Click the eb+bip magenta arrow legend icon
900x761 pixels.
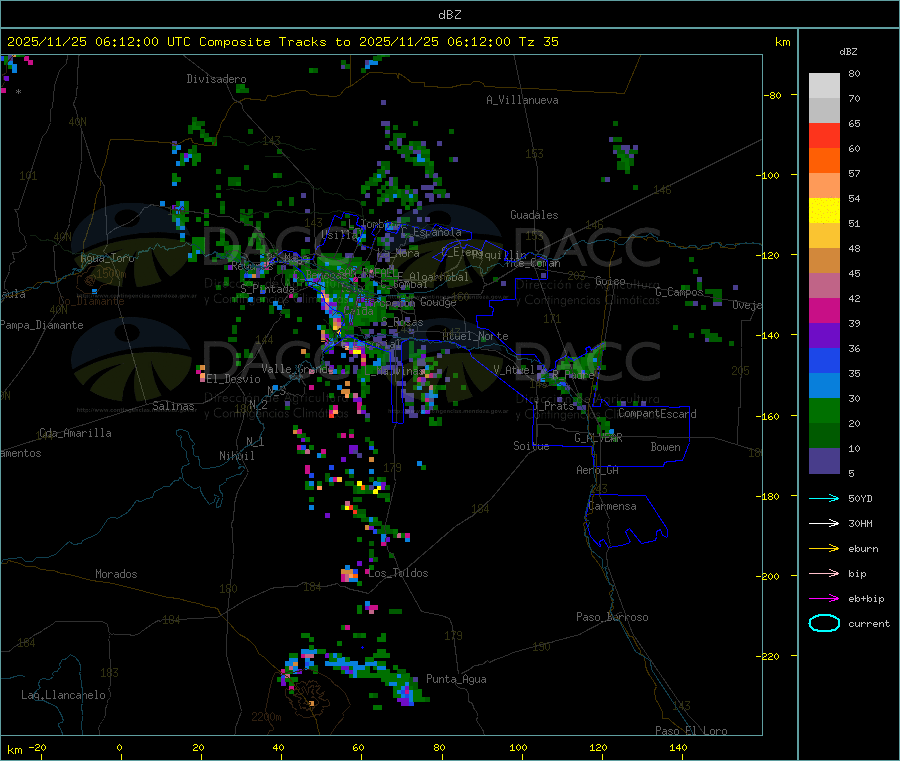(x=824, y=599)
